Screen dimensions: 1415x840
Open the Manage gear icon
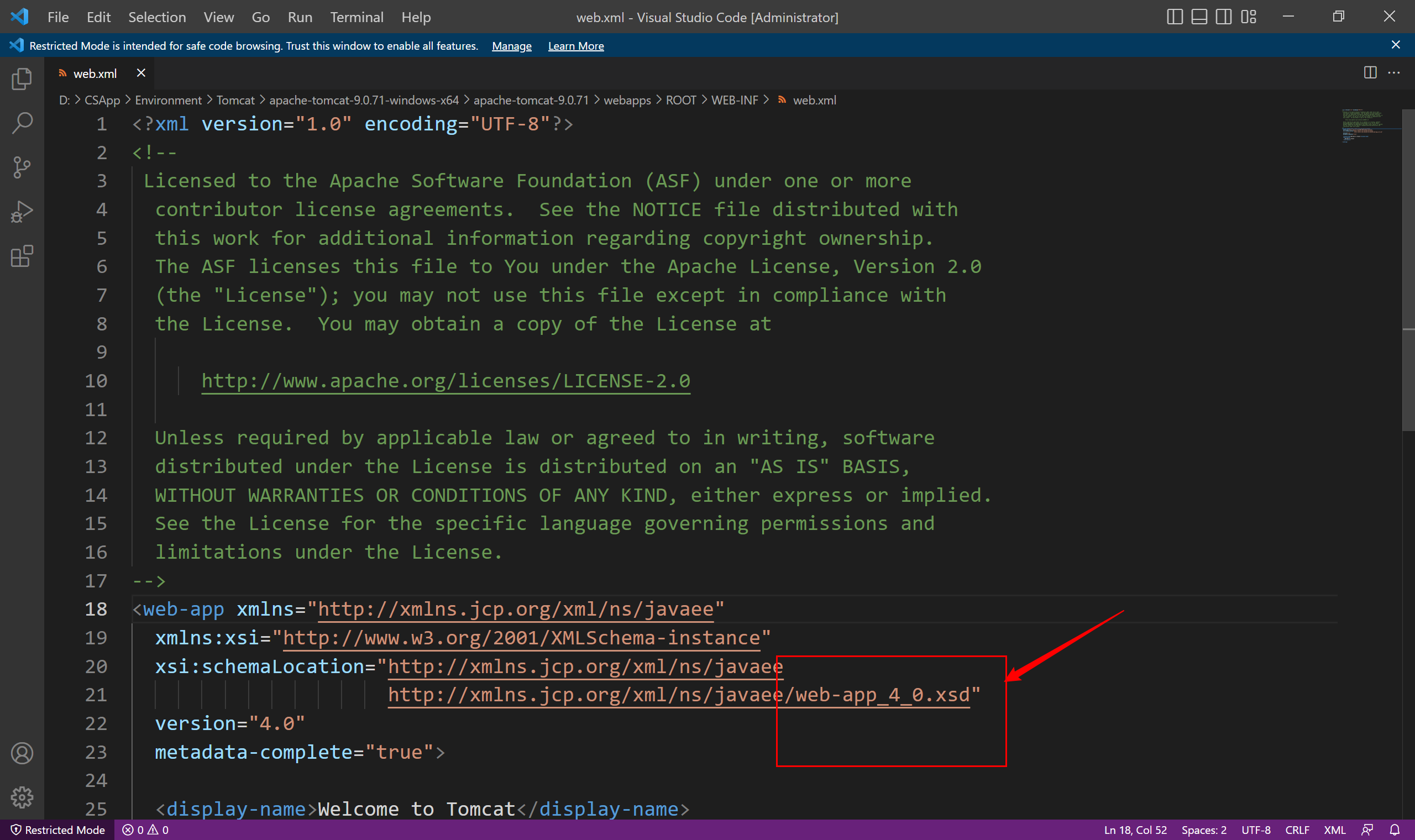[22, 797]
